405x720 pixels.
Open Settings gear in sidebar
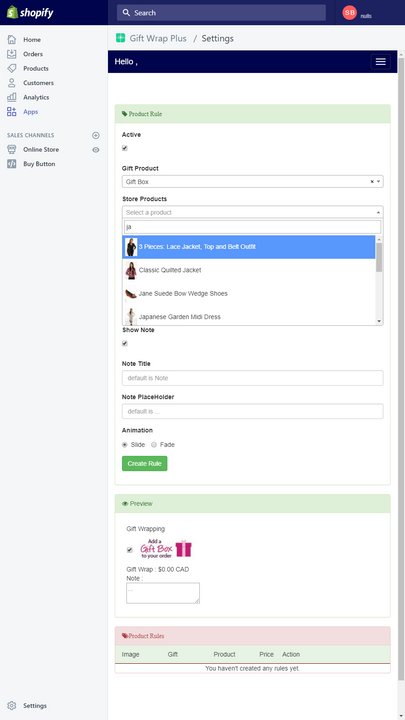coord(11,706)
